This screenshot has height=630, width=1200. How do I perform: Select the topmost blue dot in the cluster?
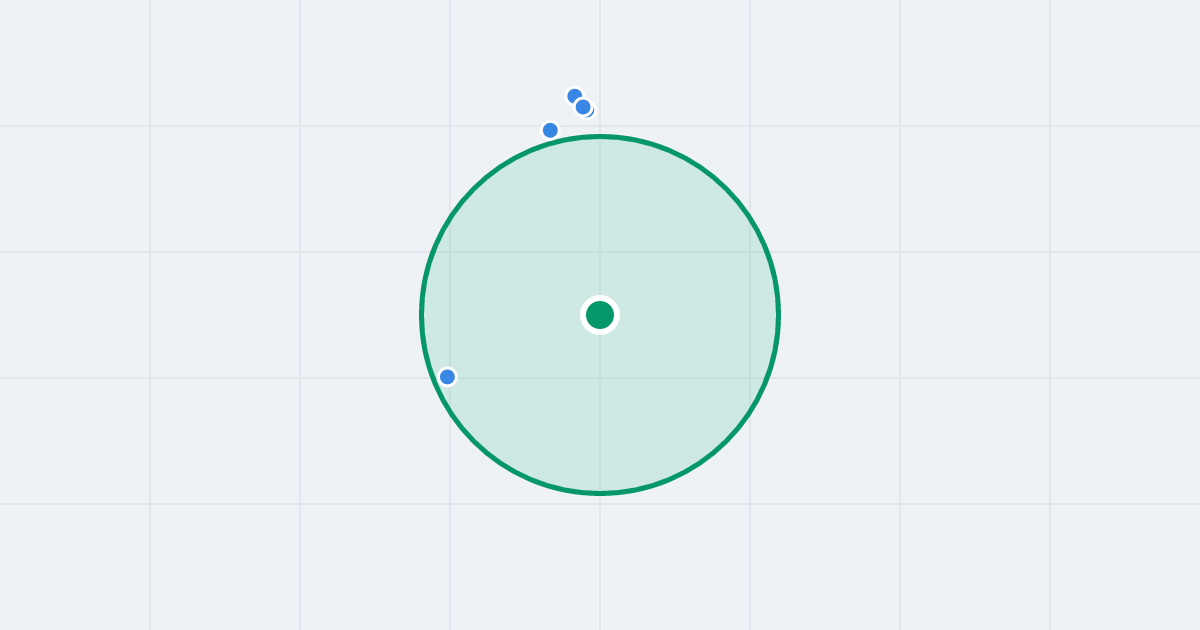pos(575,96)
